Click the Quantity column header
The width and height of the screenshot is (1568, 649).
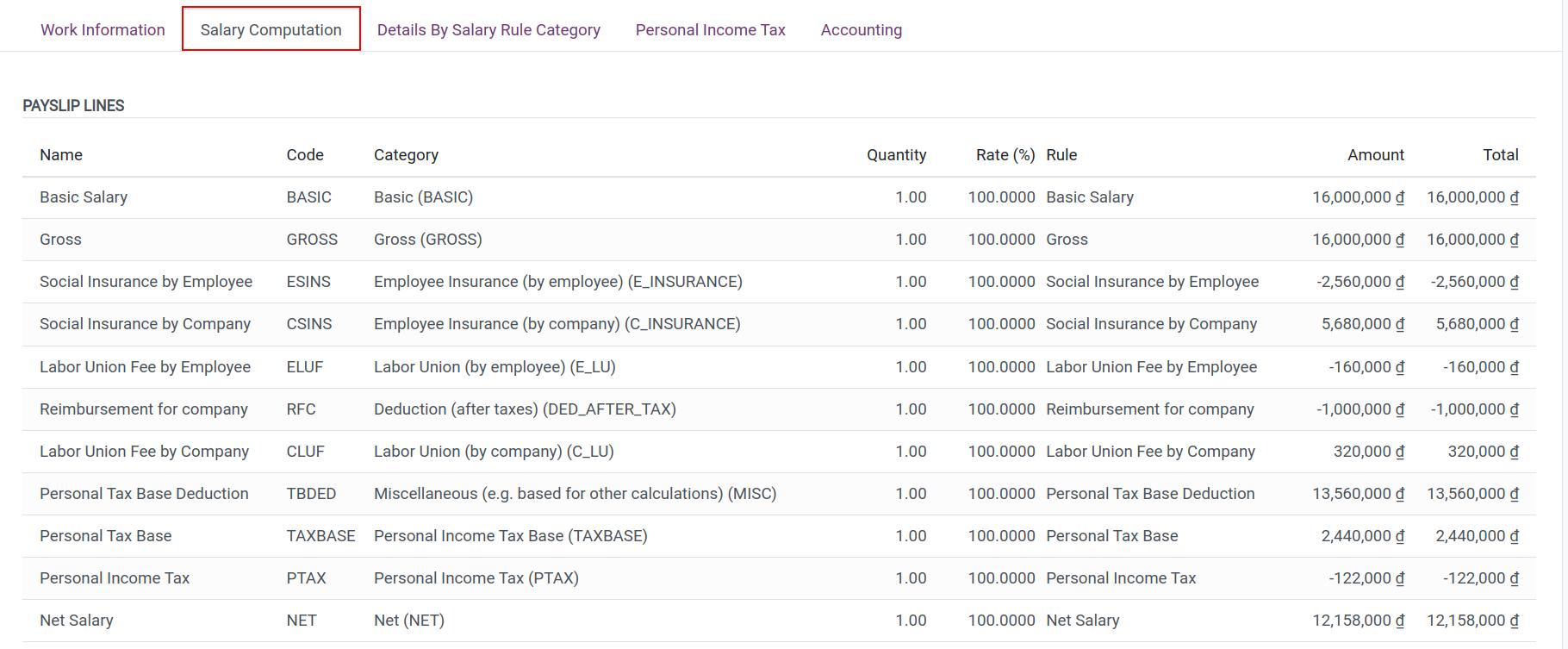[896, 155]
